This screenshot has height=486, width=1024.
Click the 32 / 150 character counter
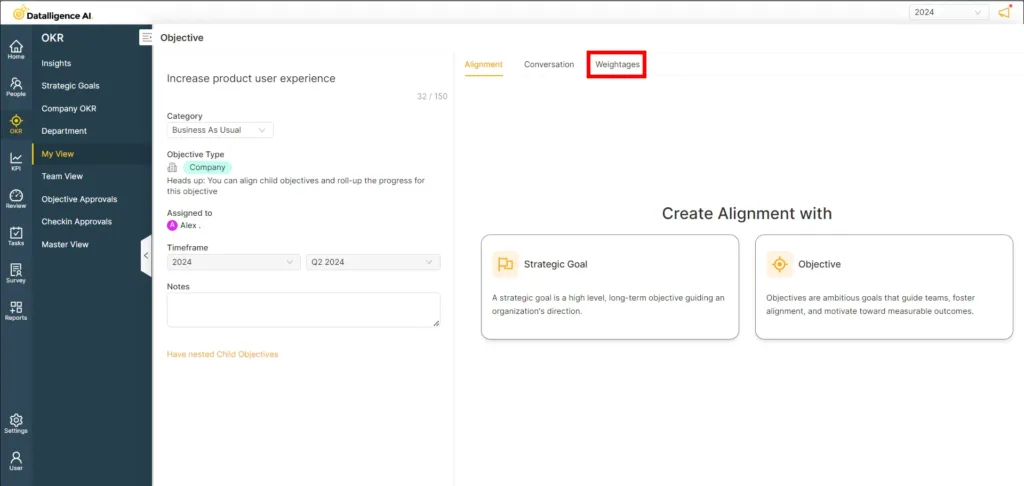click(432, 97)
